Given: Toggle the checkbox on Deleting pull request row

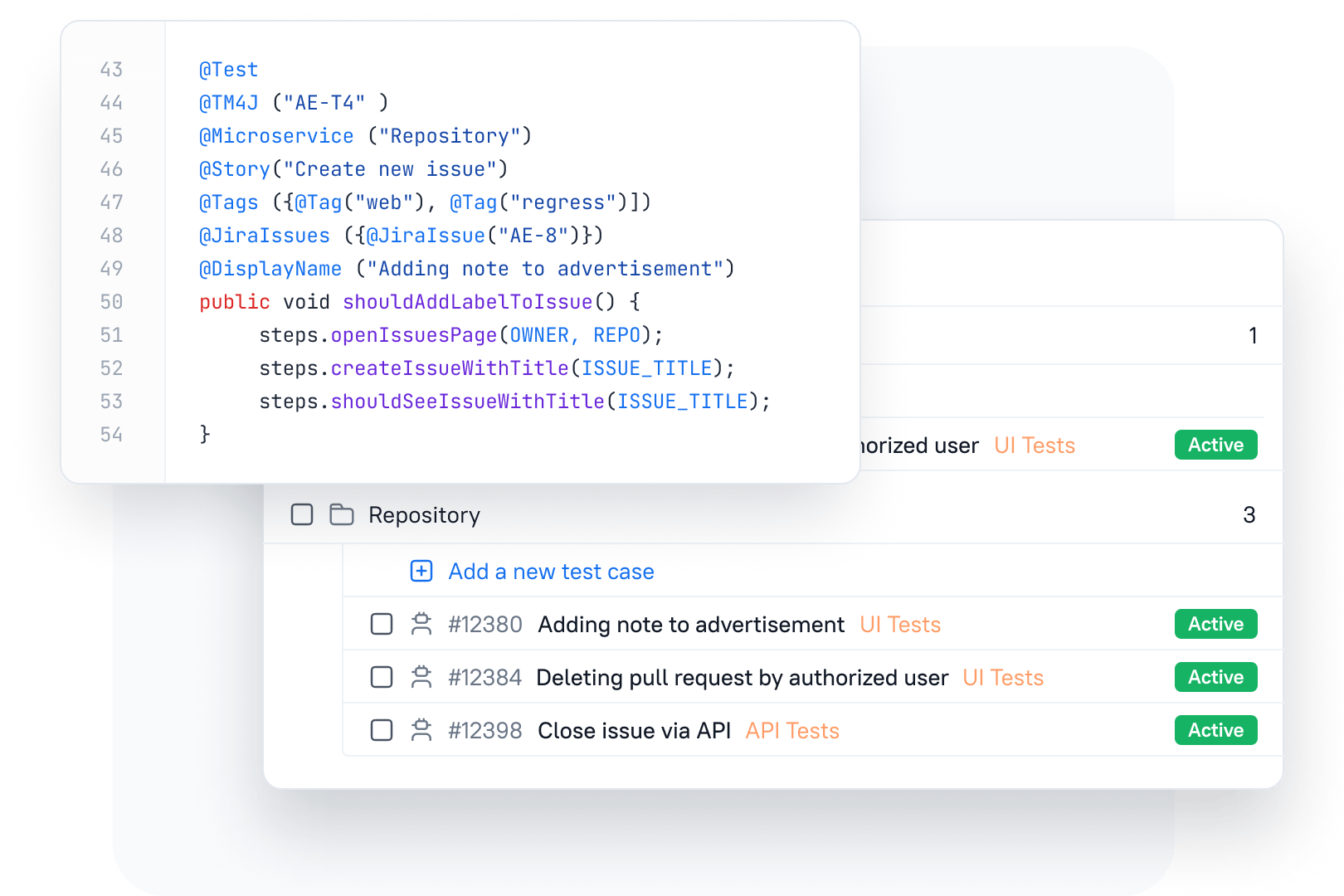Looking at the screenshot, I should (382, 677).
